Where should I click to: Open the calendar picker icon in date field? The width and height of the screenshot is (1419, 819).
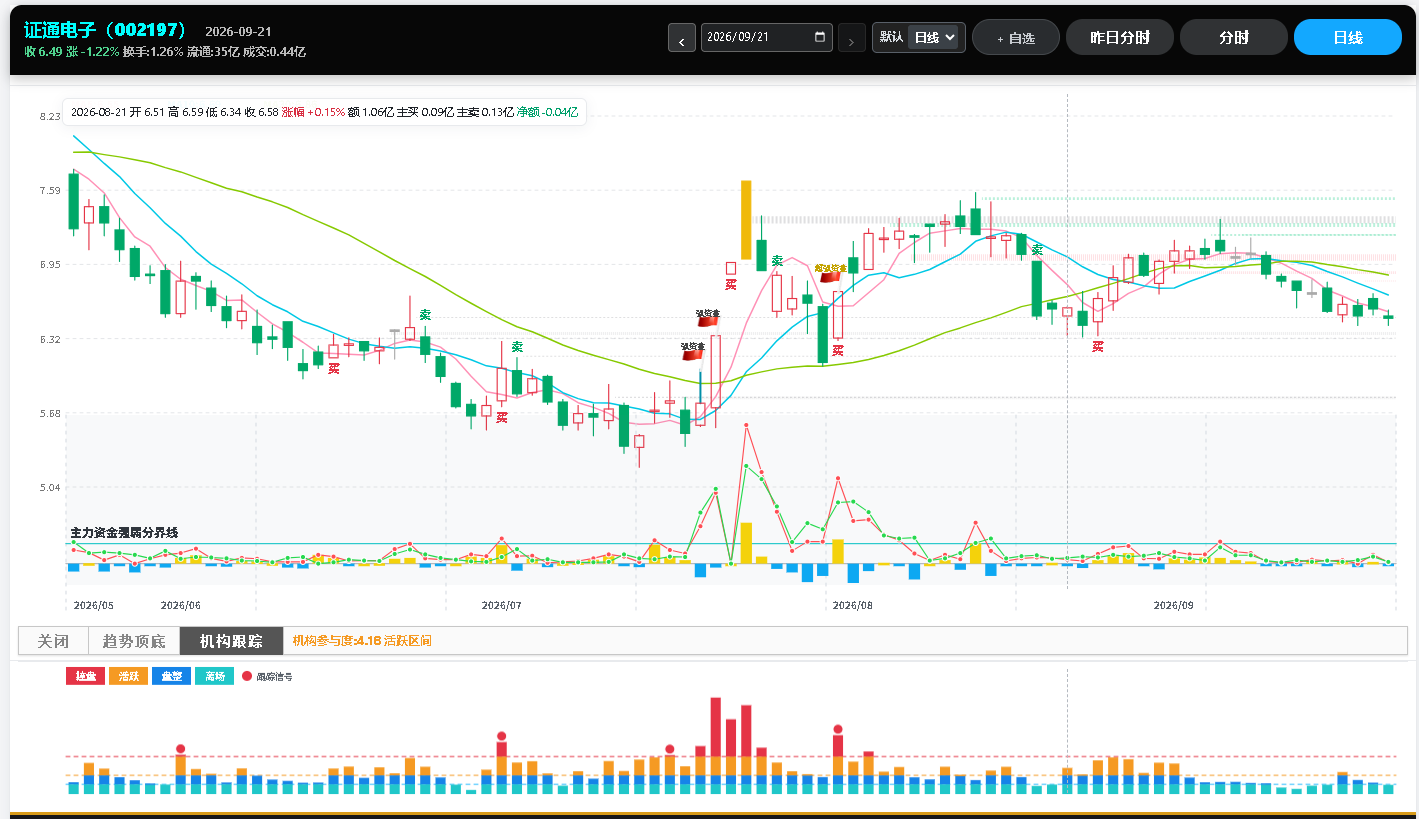coord(820,38)
